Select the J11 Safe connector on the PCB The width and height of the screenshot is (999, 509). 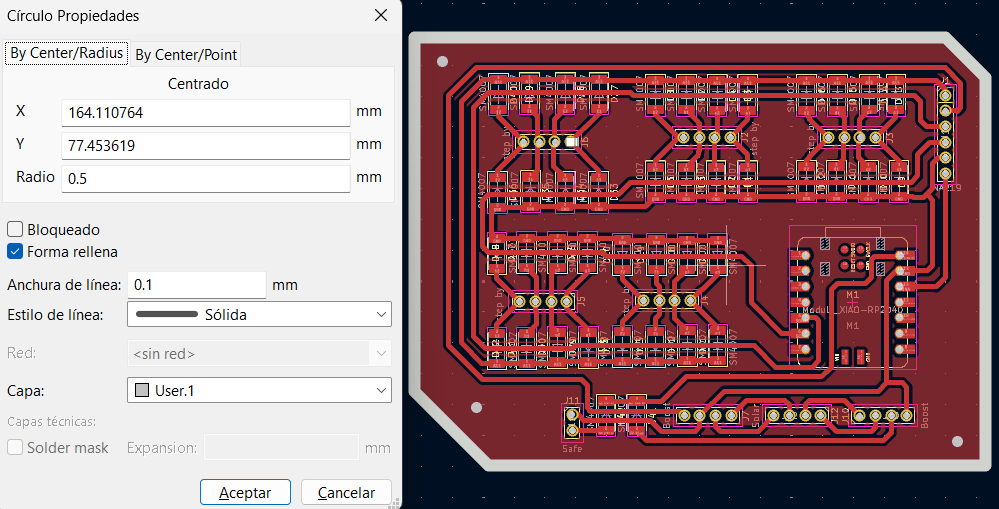[572, 424]
